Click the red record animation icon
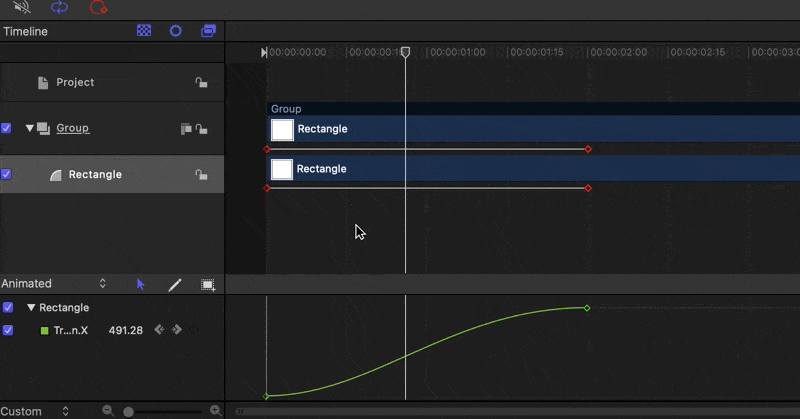This screenshot has width=800, height=419. coord(98,7)
